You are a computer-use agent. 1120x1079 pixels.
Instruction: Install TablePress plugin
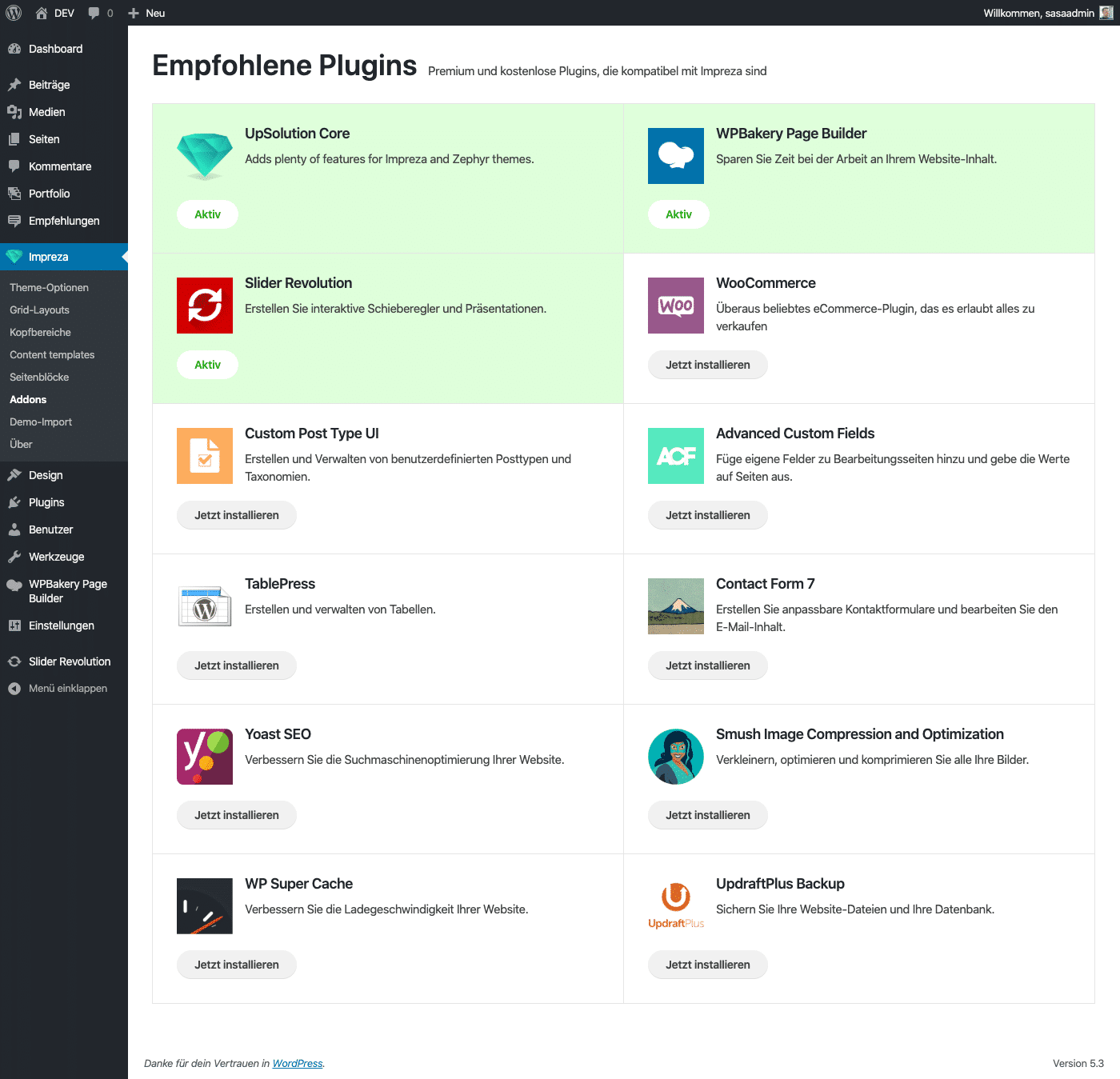237,665
